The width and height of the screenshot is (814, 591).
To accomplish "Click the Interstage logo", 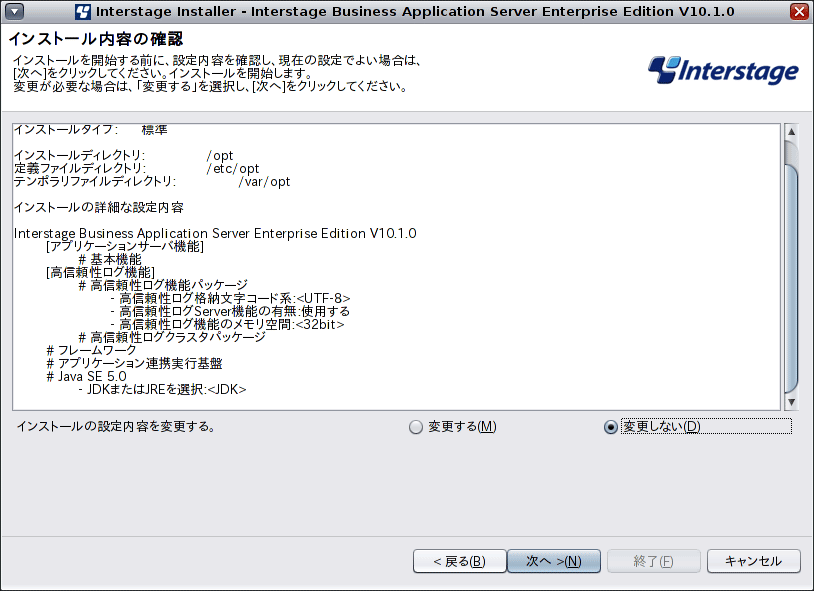I will (723, 71).
